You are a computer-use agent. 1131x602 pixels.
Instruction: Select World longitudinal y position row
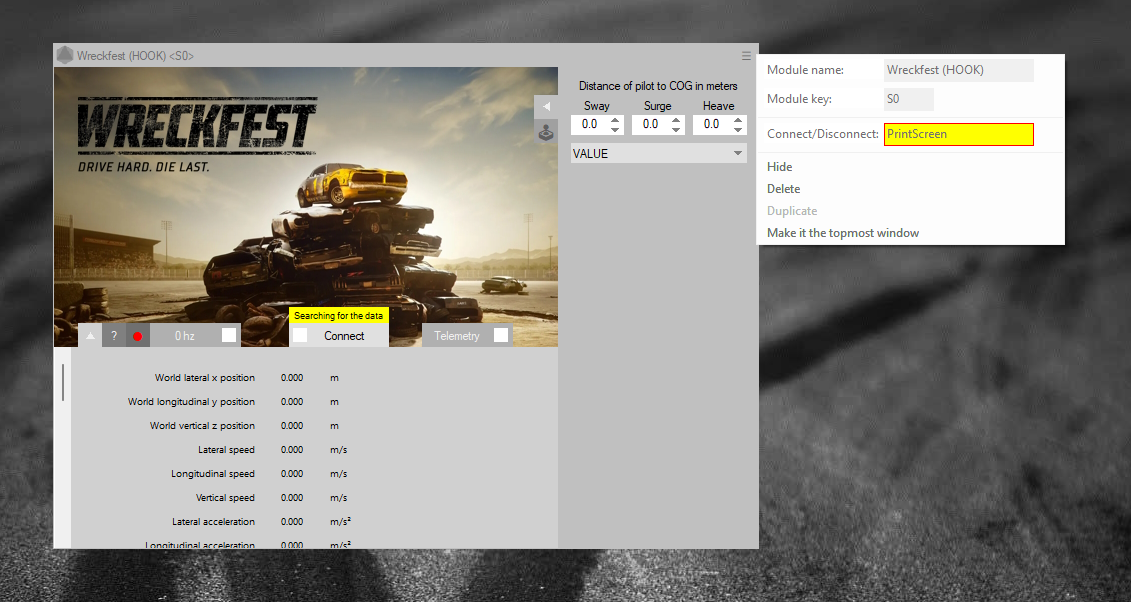click(232, 402)
